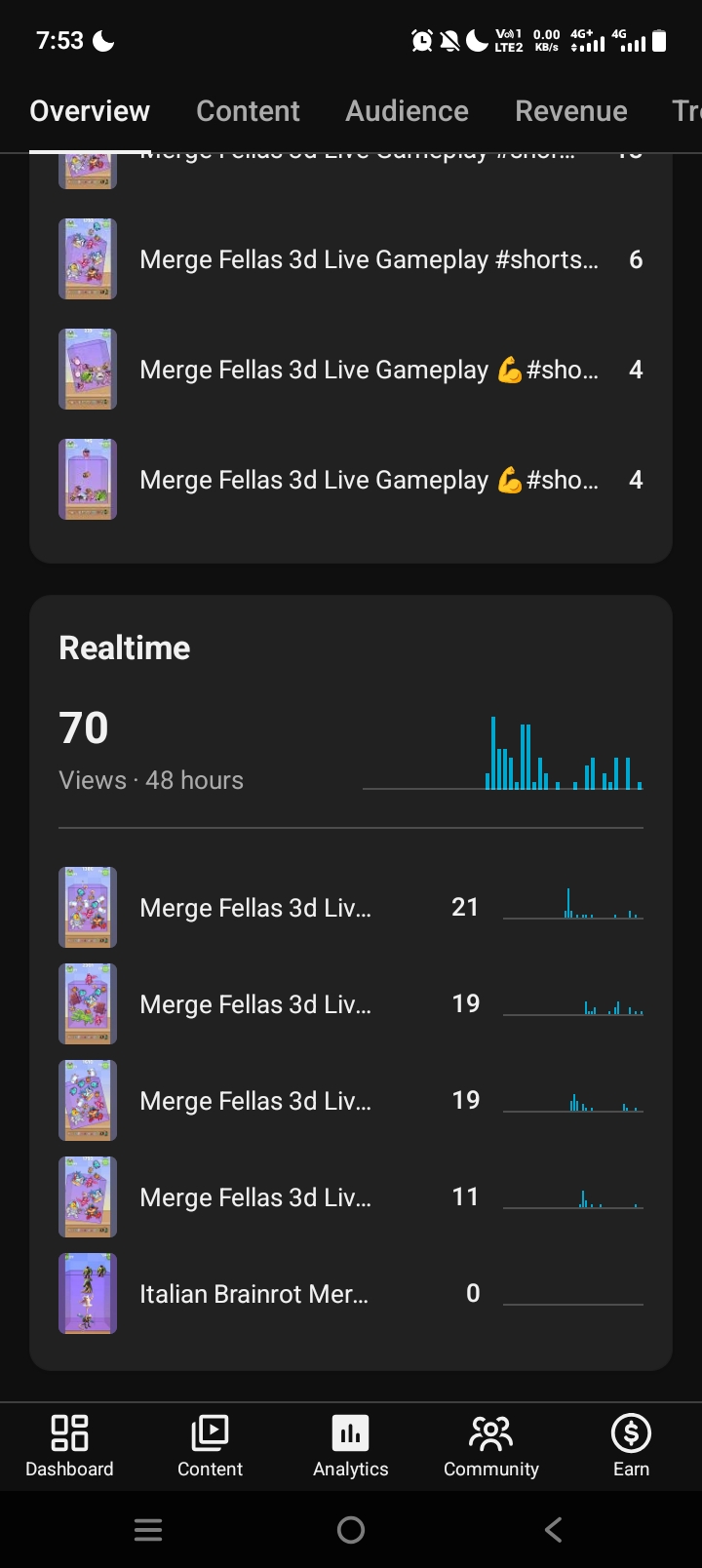Viewport: 702px width, 1568px height.
Task: Open the Earn dollar icon
Action: pyautogui.click(x=631, y=1432)
